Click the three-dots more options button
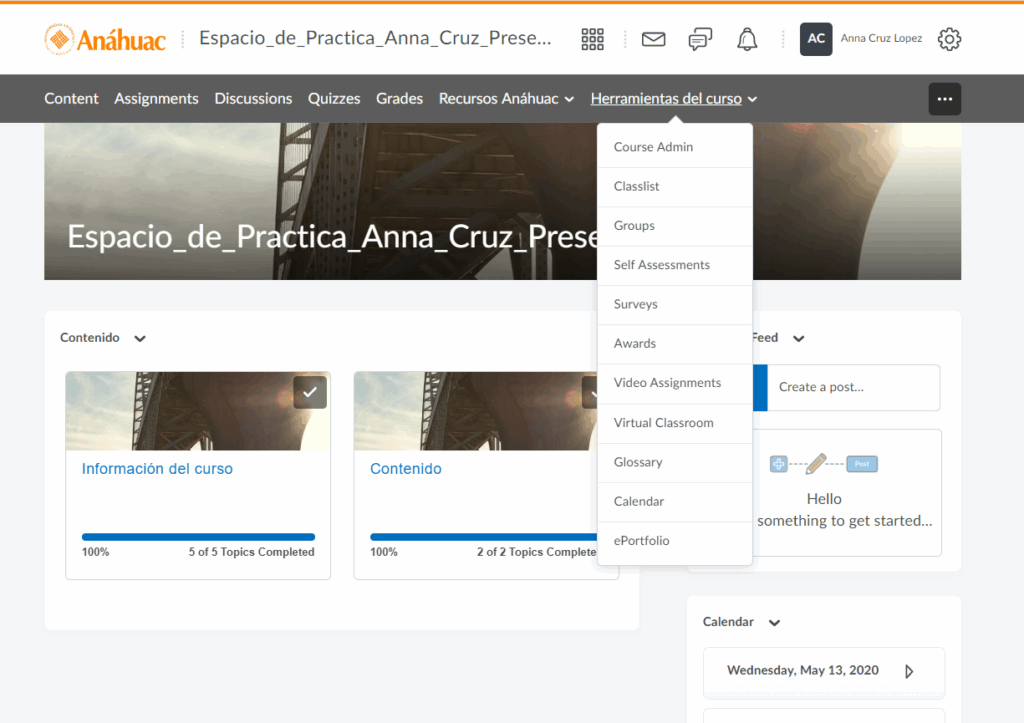 [944, 99]
